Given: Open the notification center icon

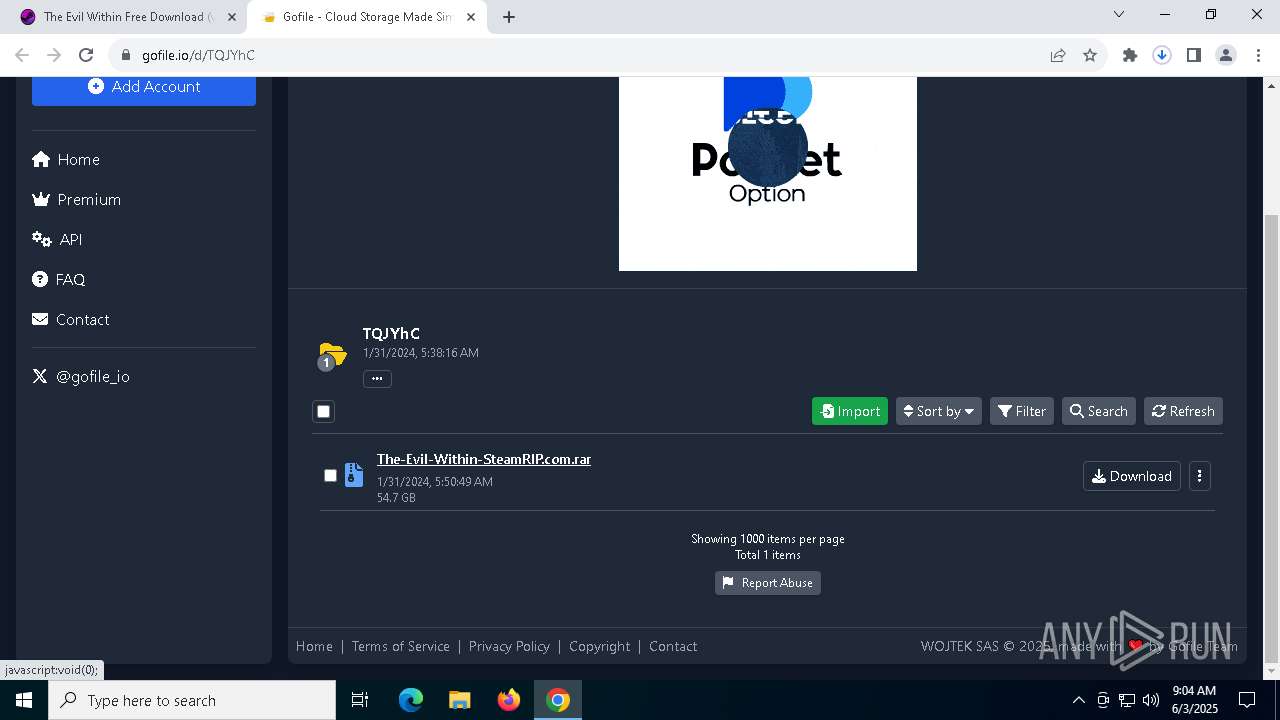Looking at the screenshot, I should click(1247, 700).
